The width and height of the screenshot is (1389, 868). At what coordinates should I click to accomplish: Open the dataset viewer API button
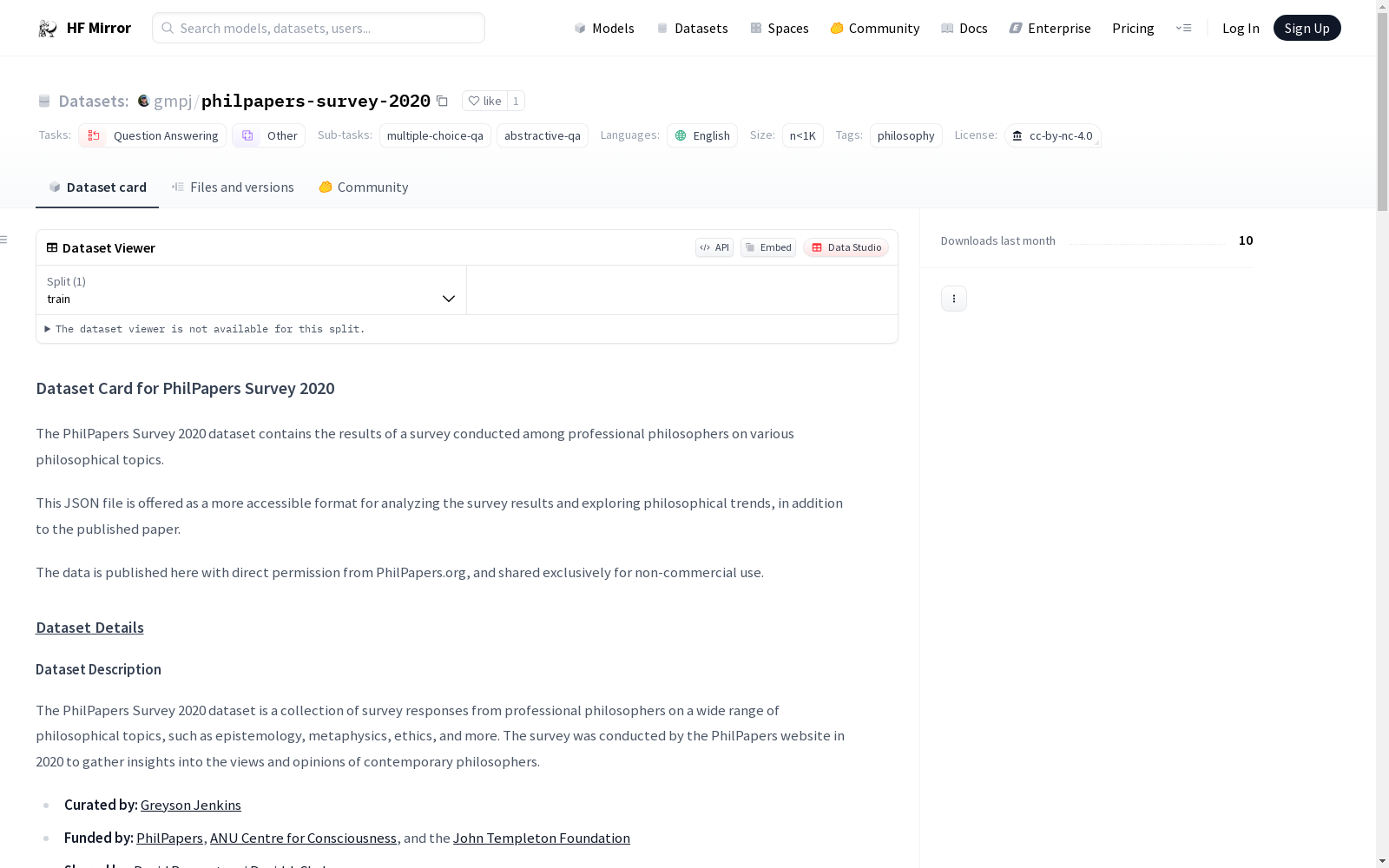[x=714, y=247]
